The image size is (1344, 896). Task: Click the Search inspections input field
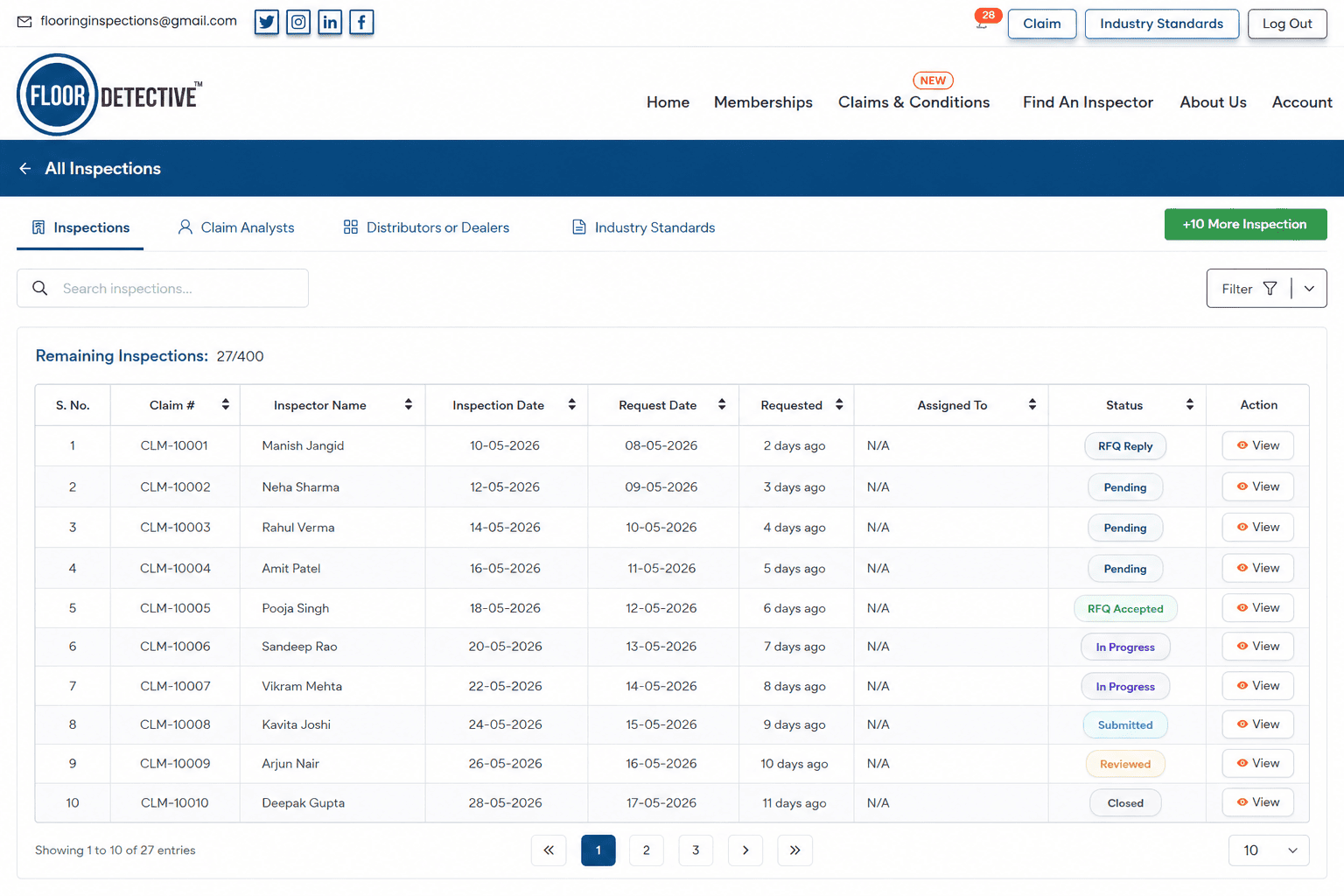(163, 288)
